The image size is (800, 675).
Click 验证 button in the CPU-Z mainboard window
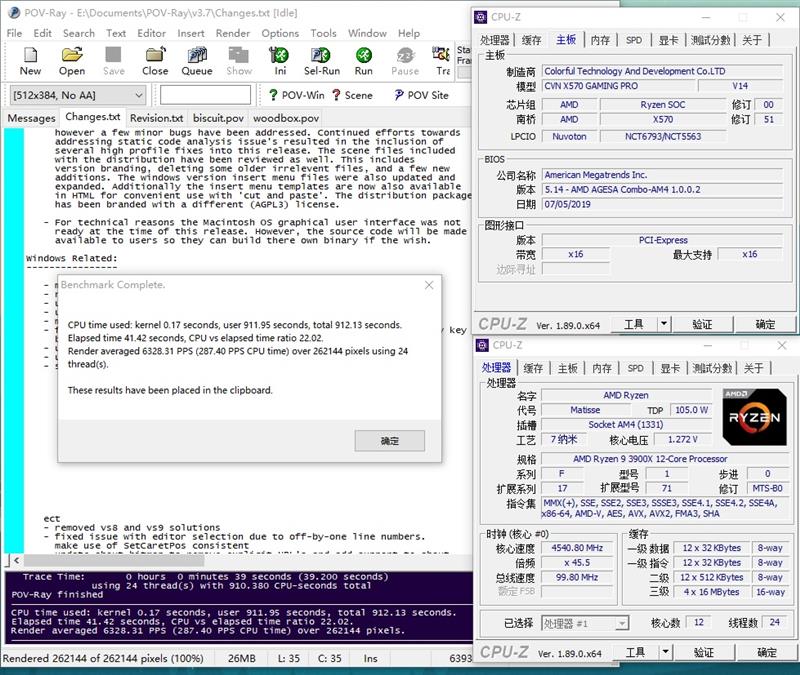tap(702, 324)
